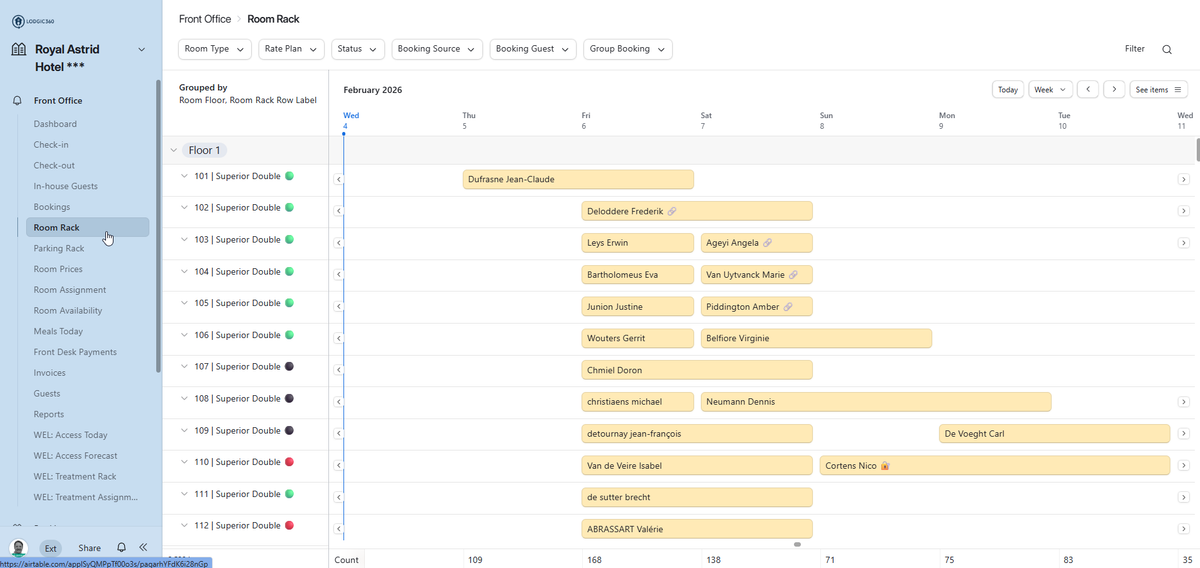Open Invoices in the sidebar
Screen dimensions: 1200x568
50,373
